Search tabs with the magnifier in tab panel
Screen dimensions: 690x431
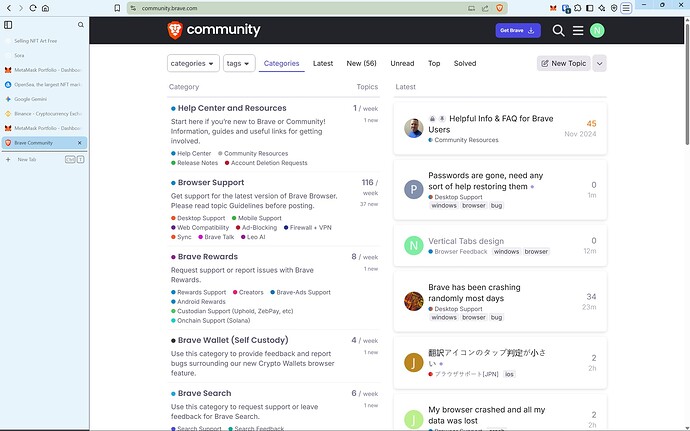tap(81, 25)
